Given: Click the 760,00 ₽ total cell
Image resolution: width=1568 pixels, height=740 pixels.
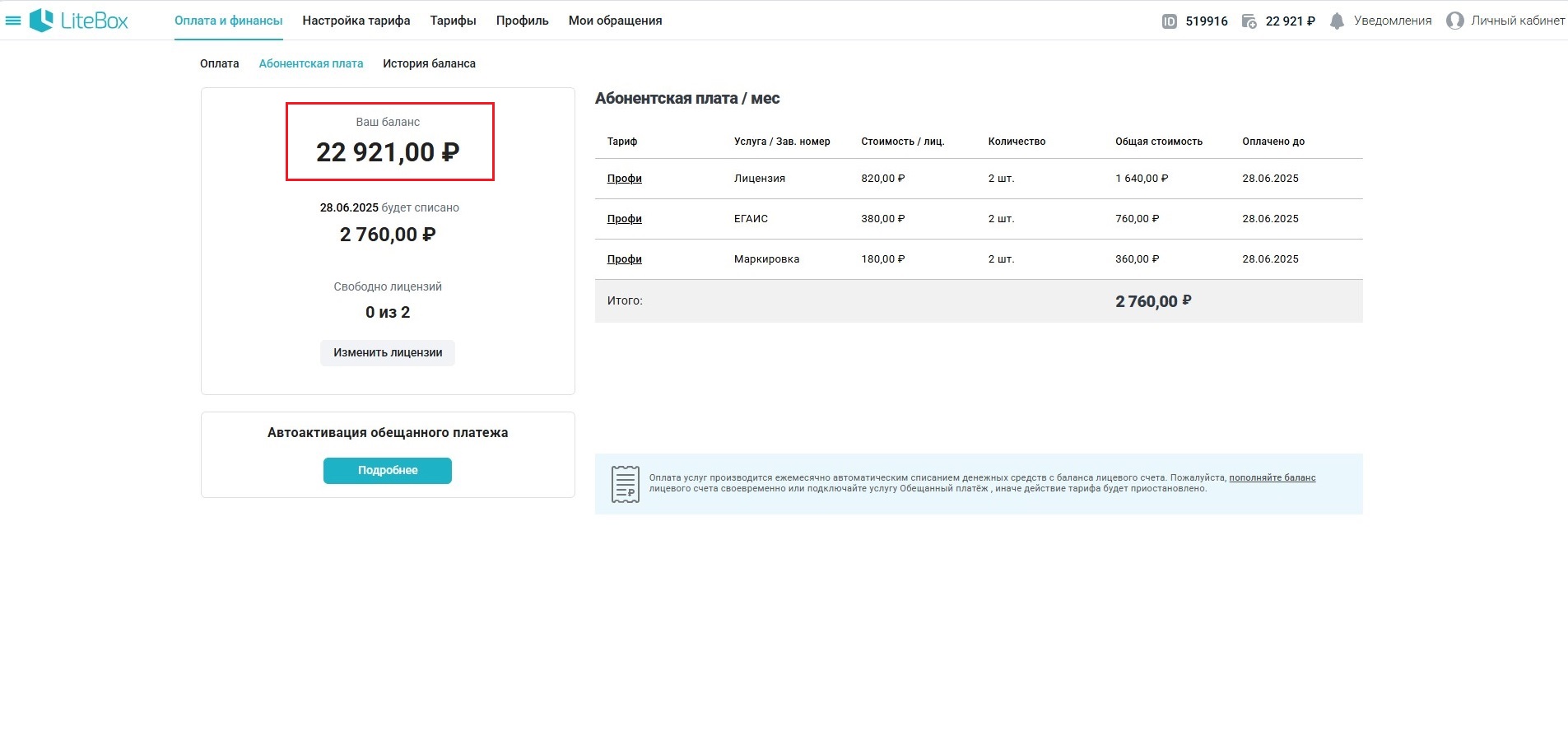Looking at the screenshot, I should [x=1138, y=219].
